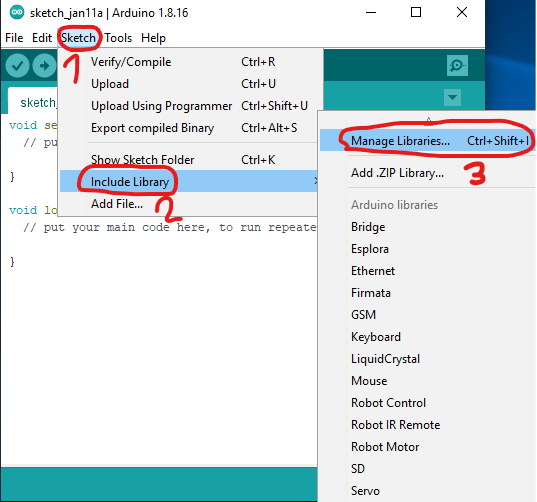This screenshot has width=537, height=502.
Task: Include the Keyboard library
Action: [427, 337]
